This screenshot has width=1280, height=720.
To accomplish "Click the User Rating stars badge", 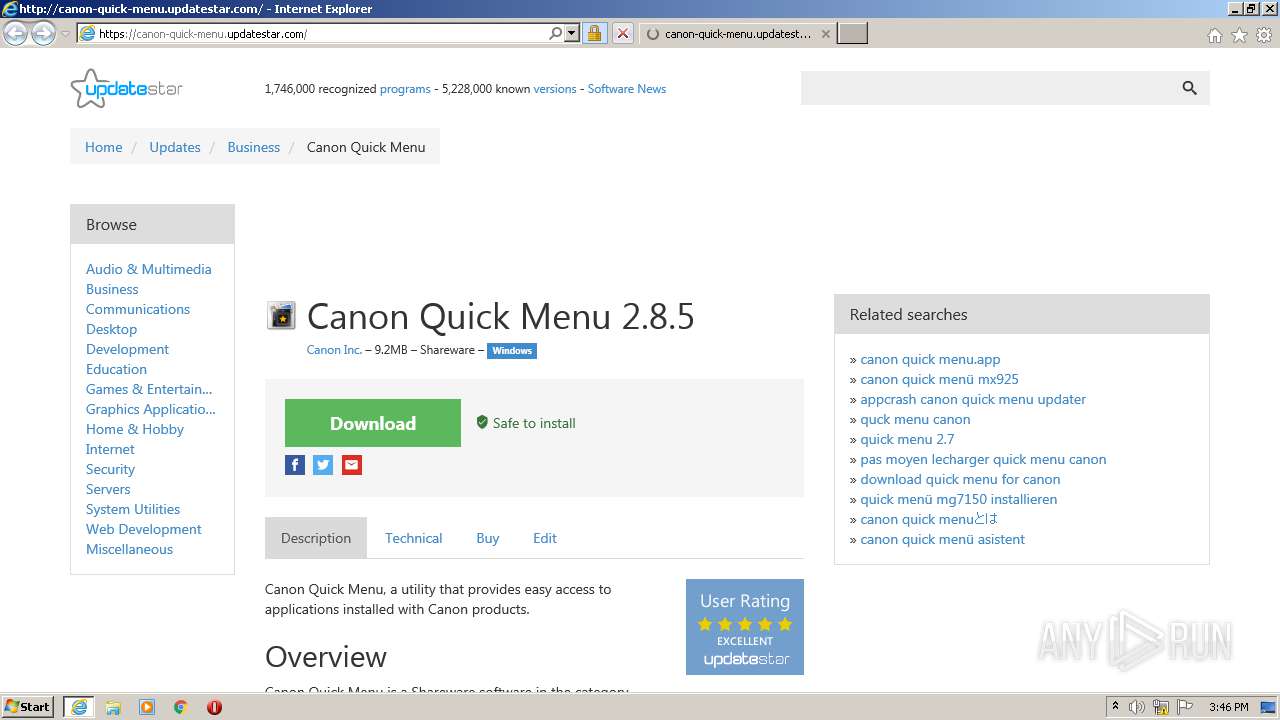I will click(x=745, y=627).
